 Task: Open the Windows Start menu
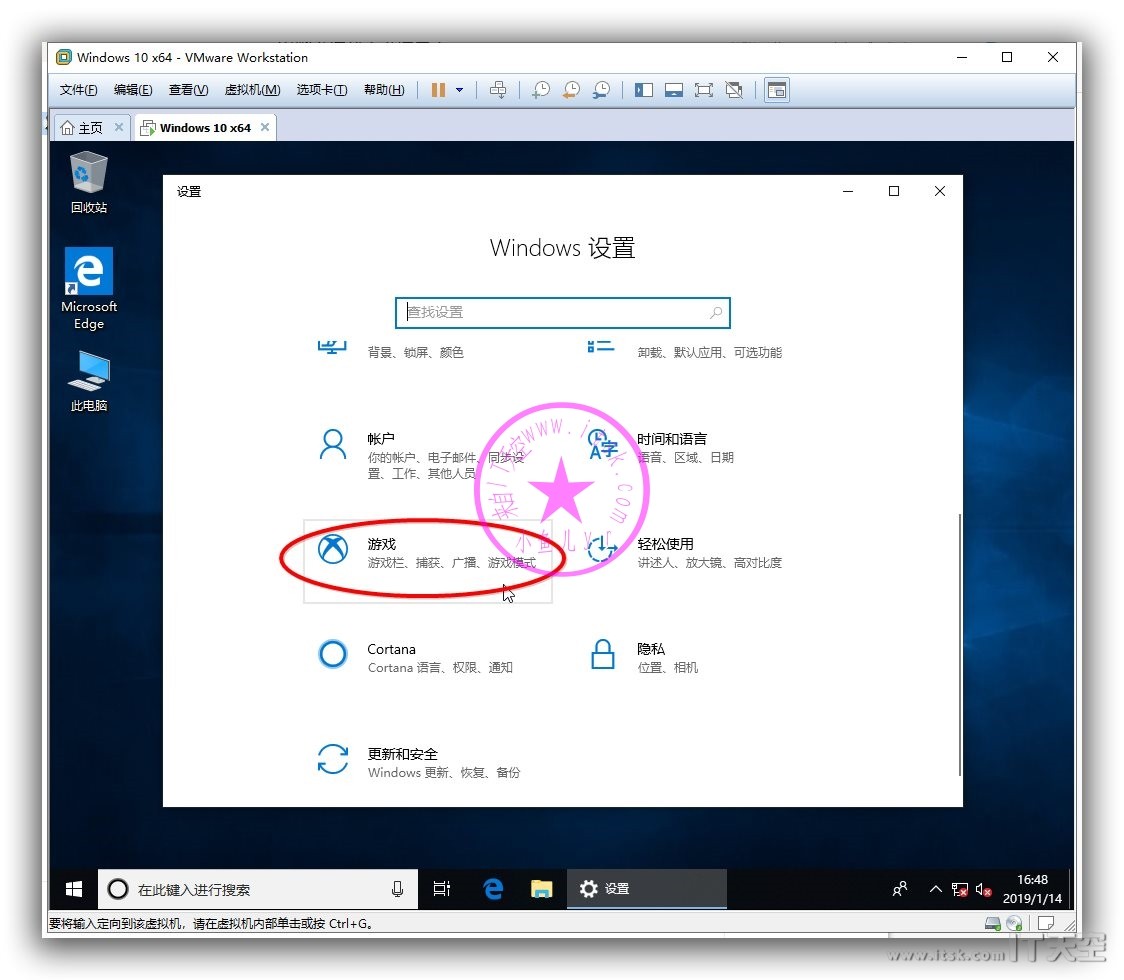73,889
